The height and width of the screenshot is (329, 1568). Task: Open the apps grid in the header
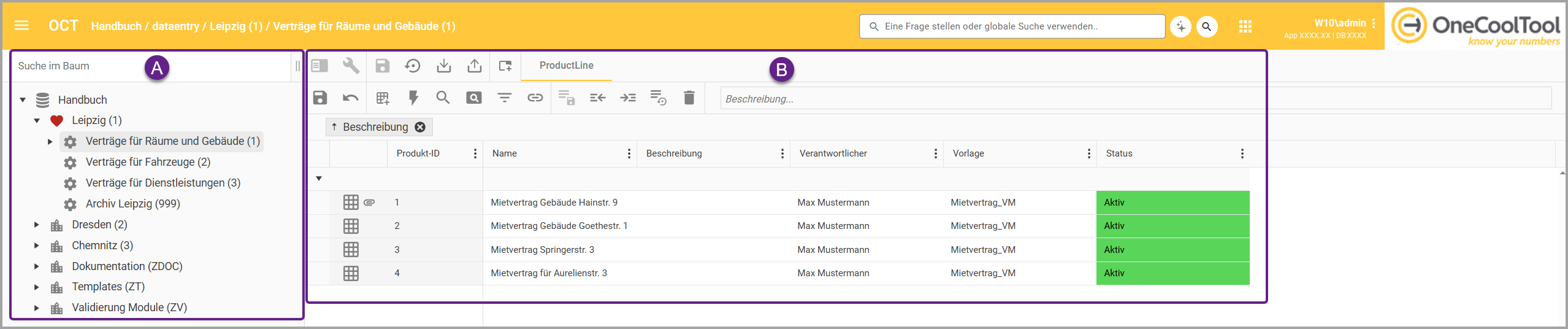pyautogui.click(x=1245, y=26)
